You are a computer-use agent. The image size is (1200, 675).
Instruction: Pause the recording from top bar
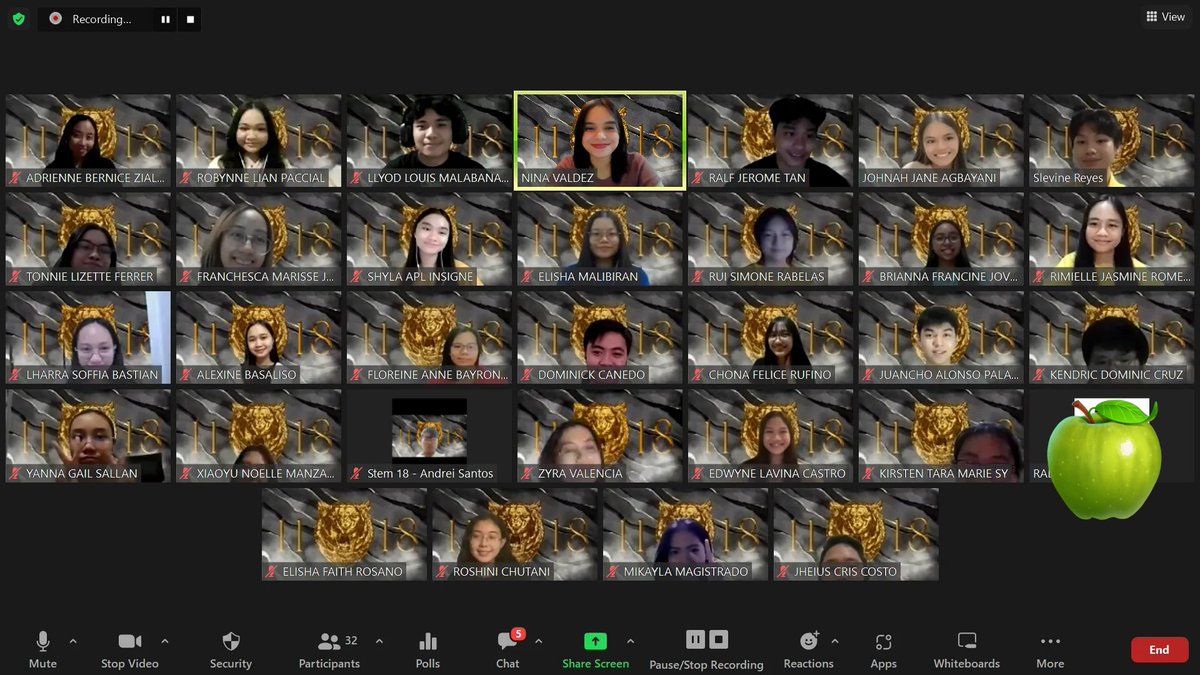(165, 19)
